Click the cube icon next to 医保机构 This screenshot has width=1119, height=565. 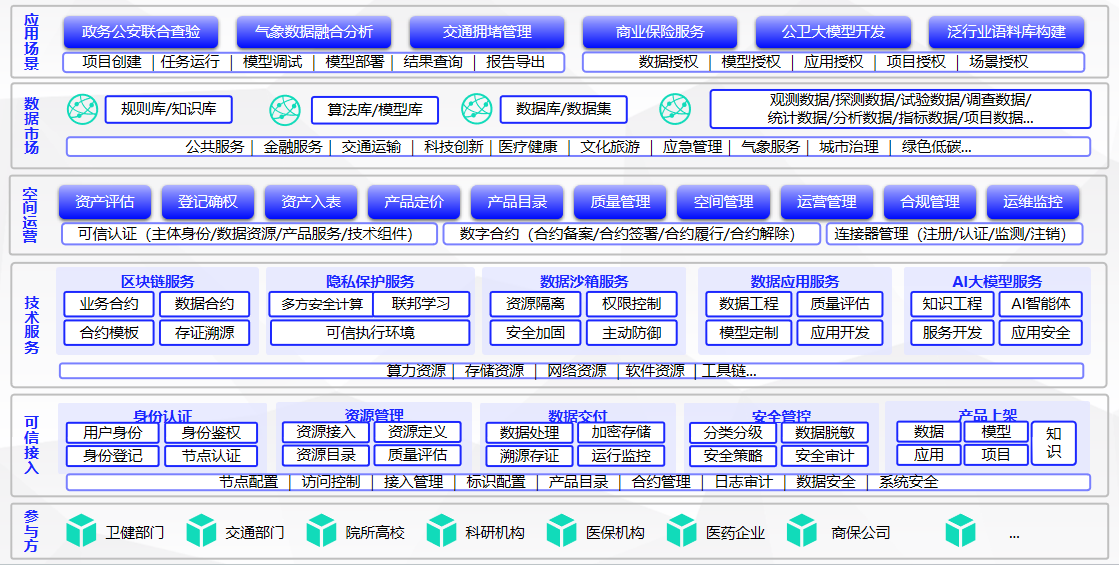pos(562,531)
